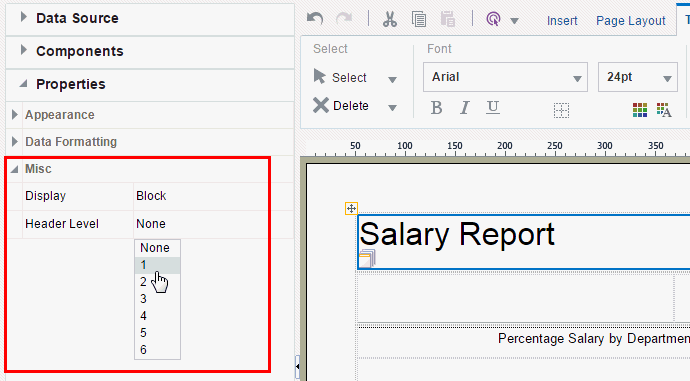Image resolution: width=690 pixels, height=381 pixels.
Task: Click the Delete X button
Action: 341,106
